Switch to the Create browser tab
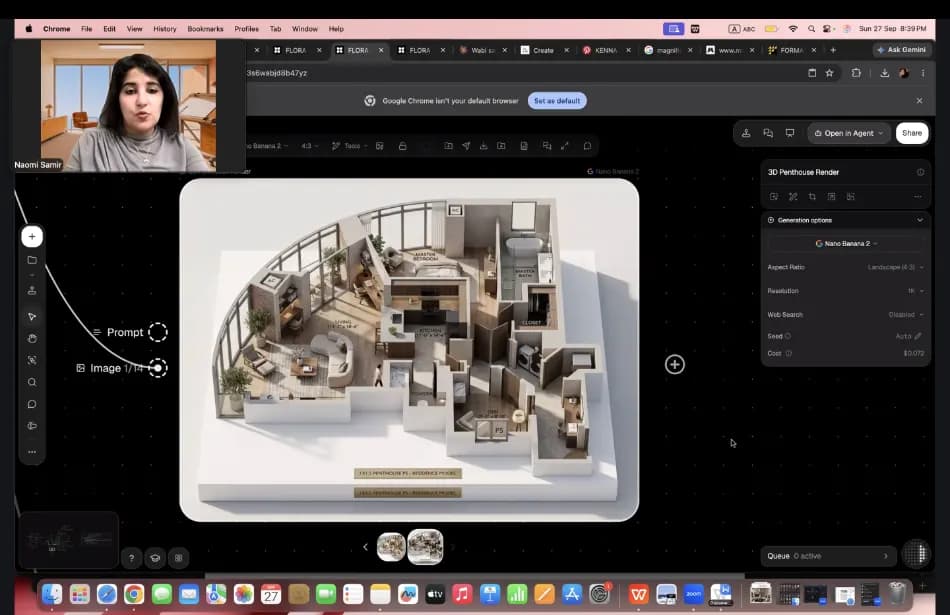 click(543, 50)
